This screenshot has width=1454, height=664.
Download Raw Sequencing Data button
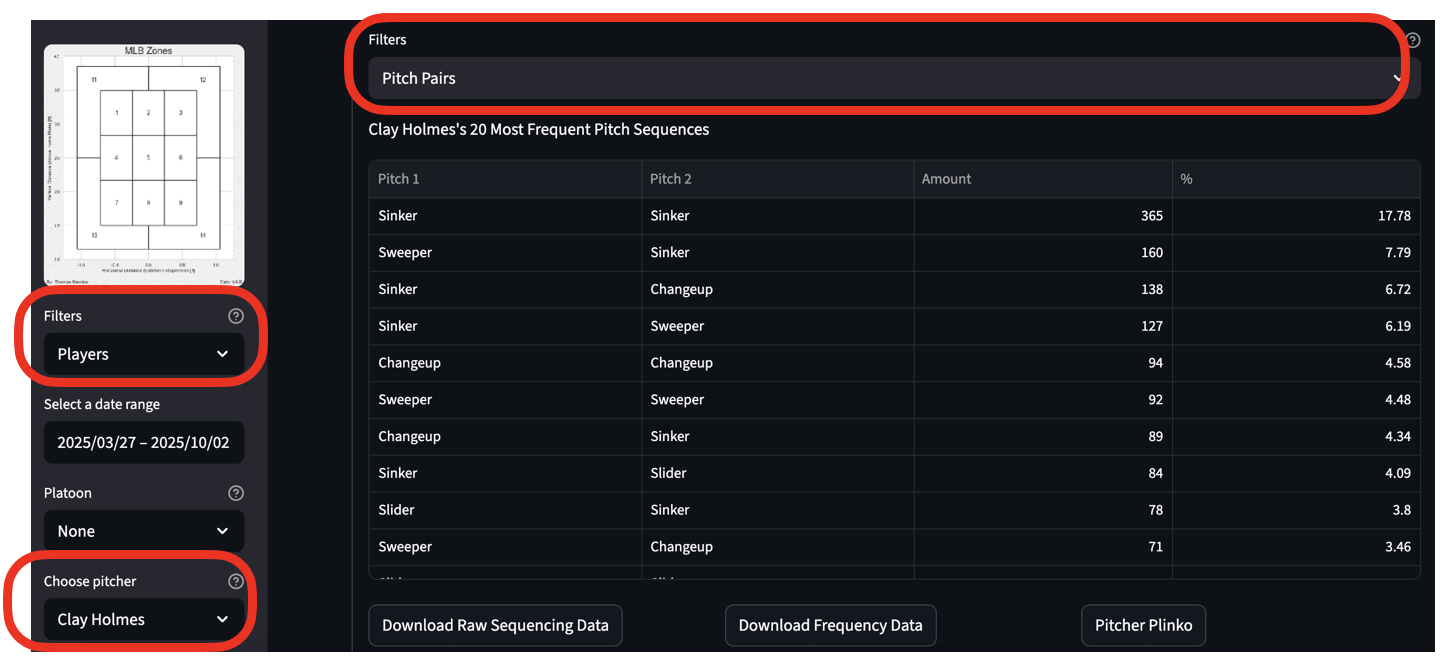(x=495, y=625)
